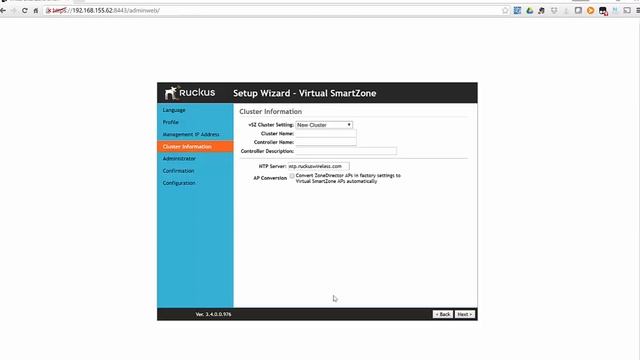Viewport: 640px width, 360px height.
Task: Focus the Controller Name field
Action: 326,142
